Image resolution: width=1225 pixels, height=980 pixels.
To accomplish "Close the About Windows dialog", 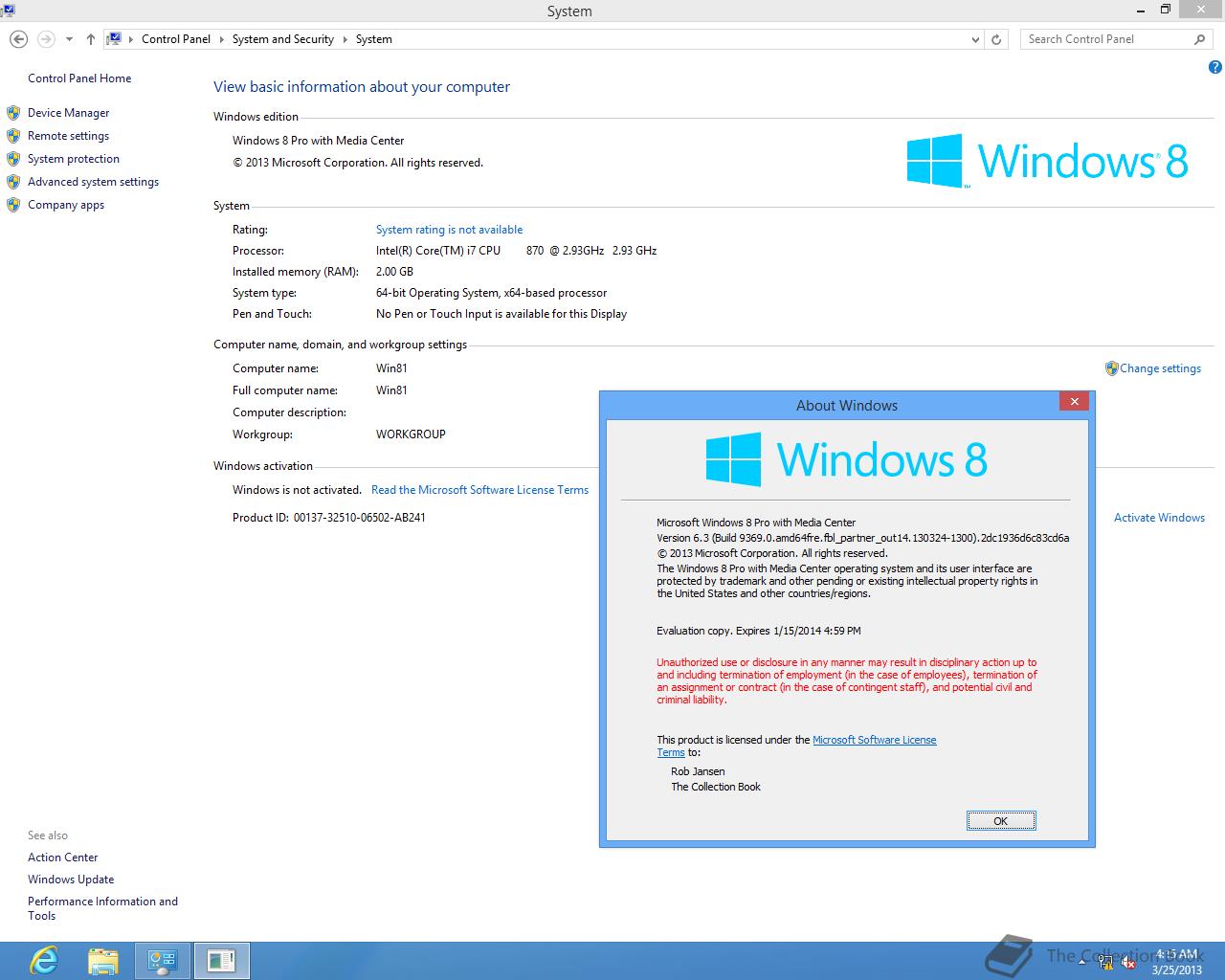I will click(x=1074, y=402).
